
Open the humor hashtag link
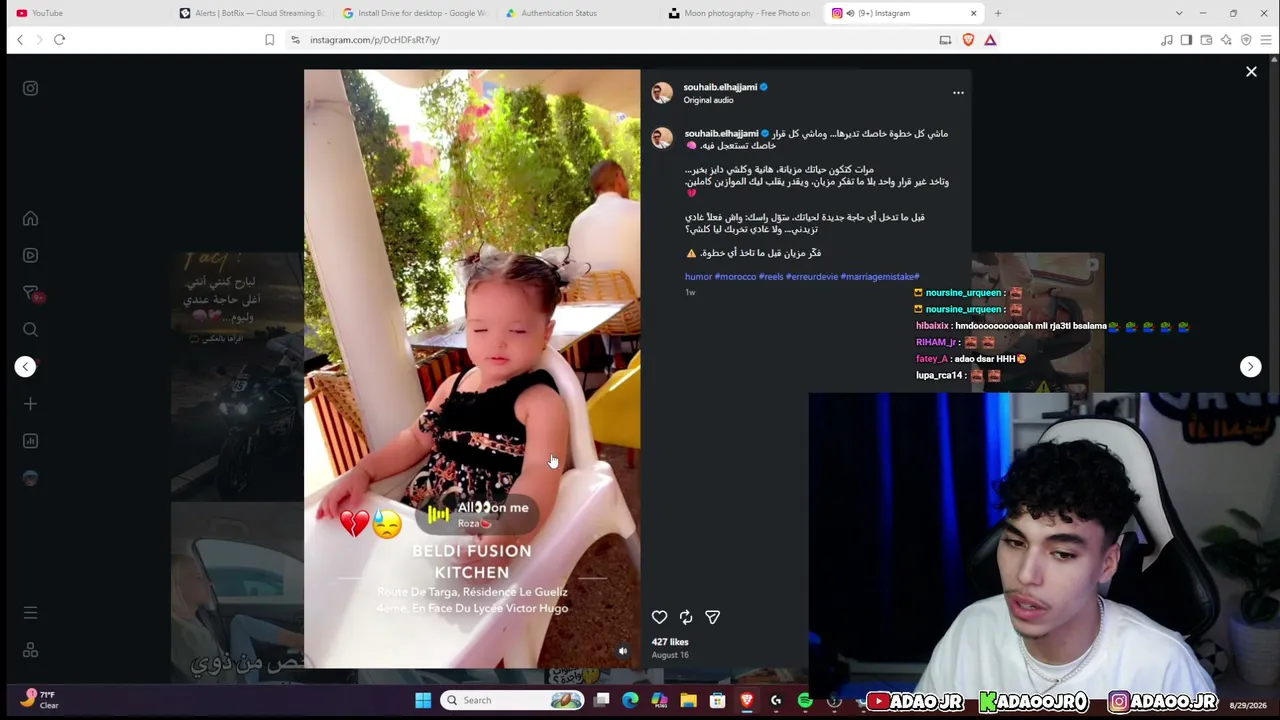698,277
